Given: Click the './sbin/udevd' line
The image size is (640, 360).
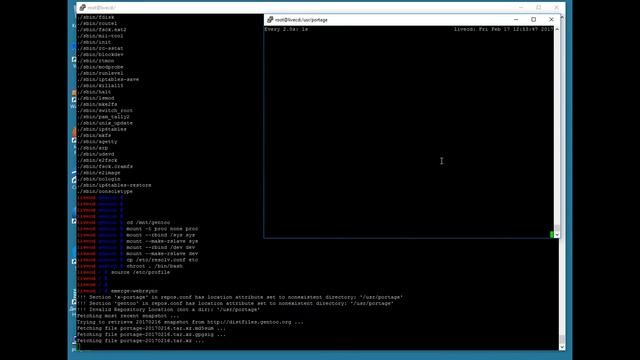Looking at the screenshot, I should tap(96, 154).
